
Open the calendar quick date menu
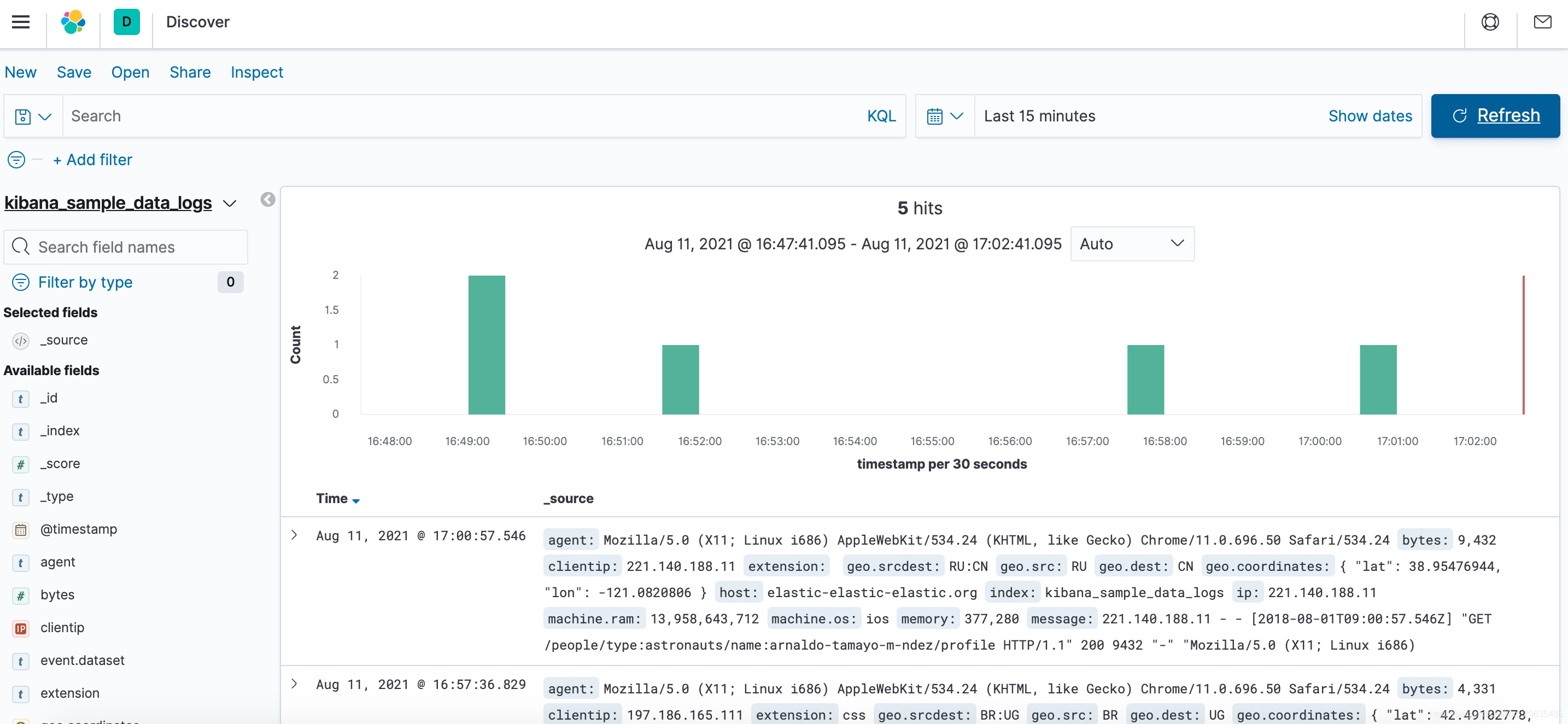945,116
